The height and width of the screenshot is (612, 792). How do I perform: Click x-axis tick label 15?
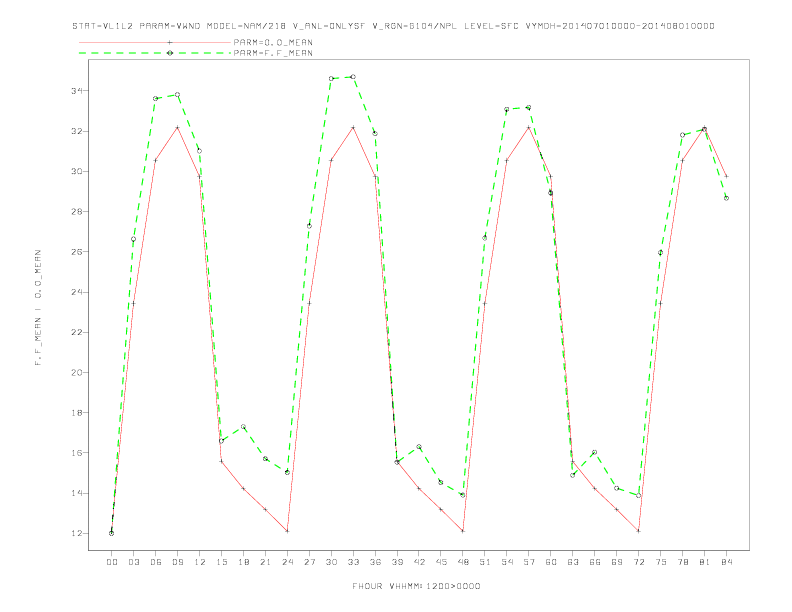pos(221,562)
